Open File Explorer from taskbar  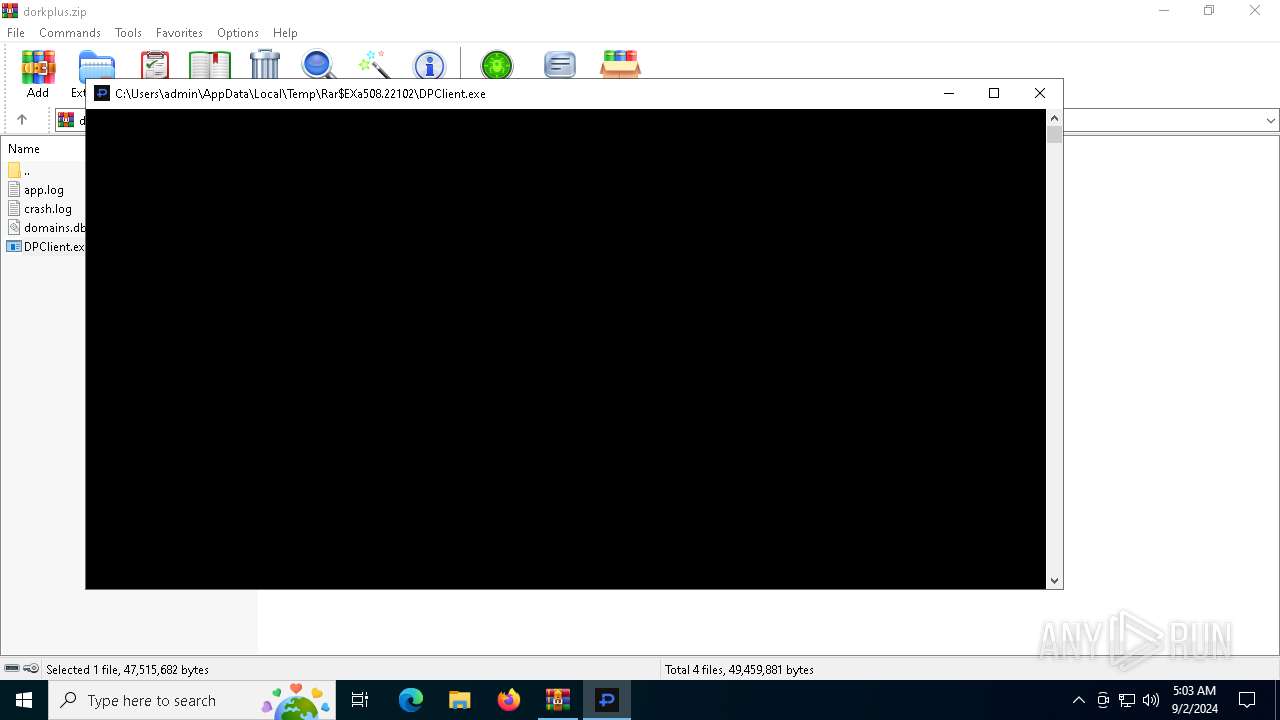(460, 700)
